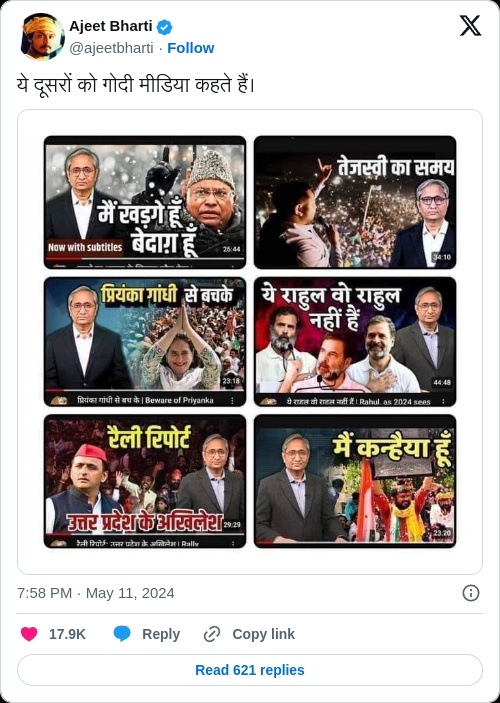
Task: Click the blue verified badge
Action: point(165,27)
